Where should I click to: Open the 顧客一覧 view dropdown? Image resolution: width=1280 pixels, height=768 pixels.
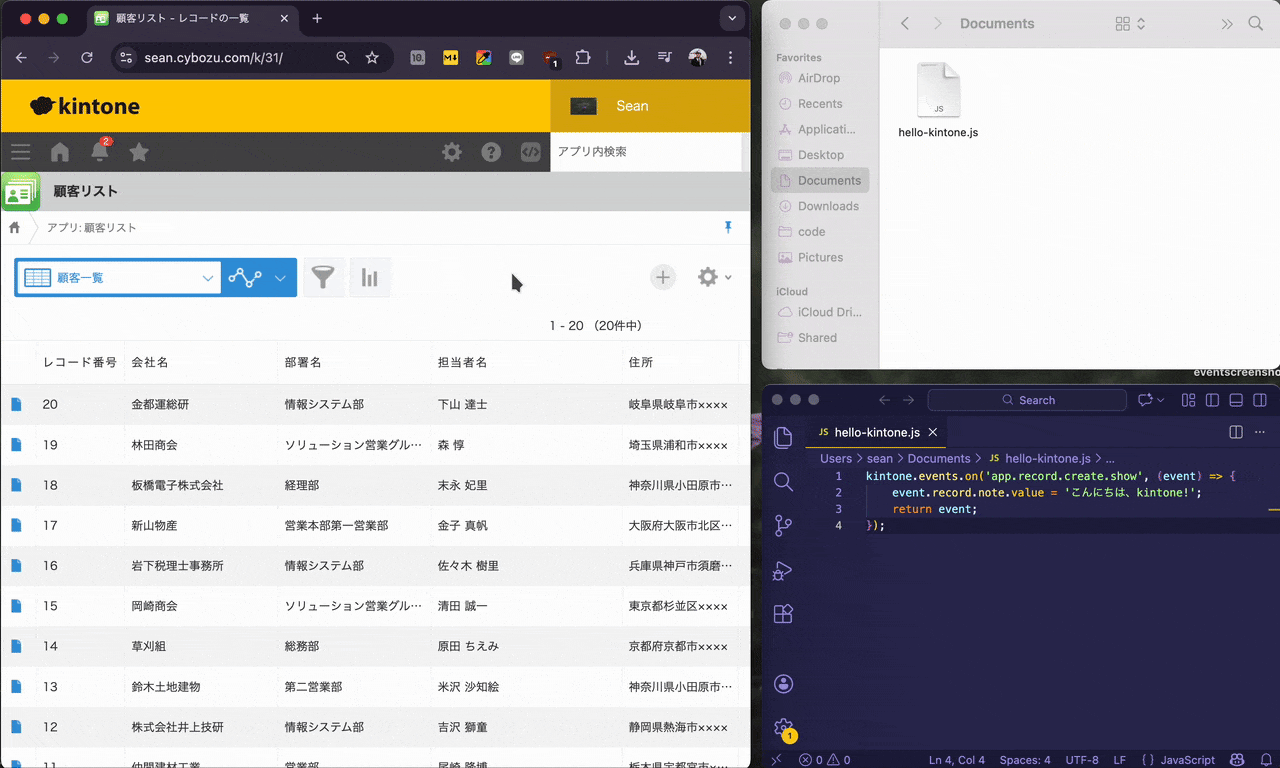[x=118, y=277]
